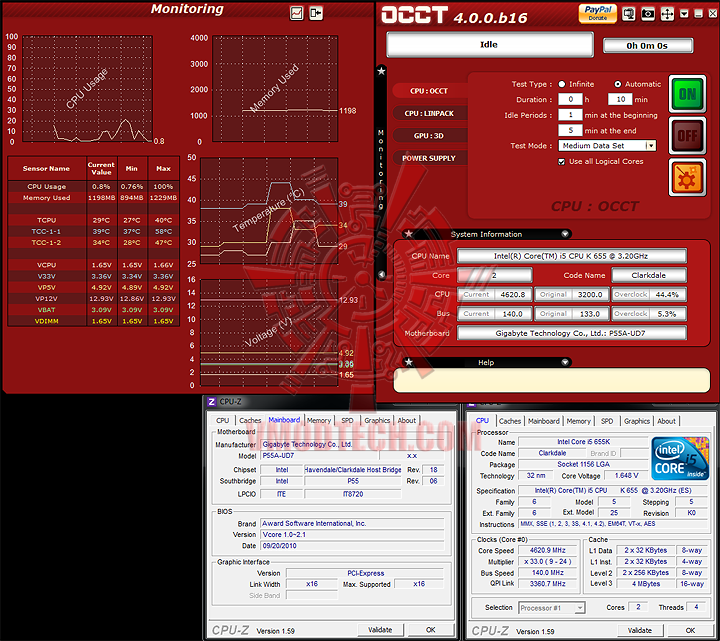Click the Code Name Clarkdale field
The height and width of the screenshot is (641, 720).
pos(649,275)
